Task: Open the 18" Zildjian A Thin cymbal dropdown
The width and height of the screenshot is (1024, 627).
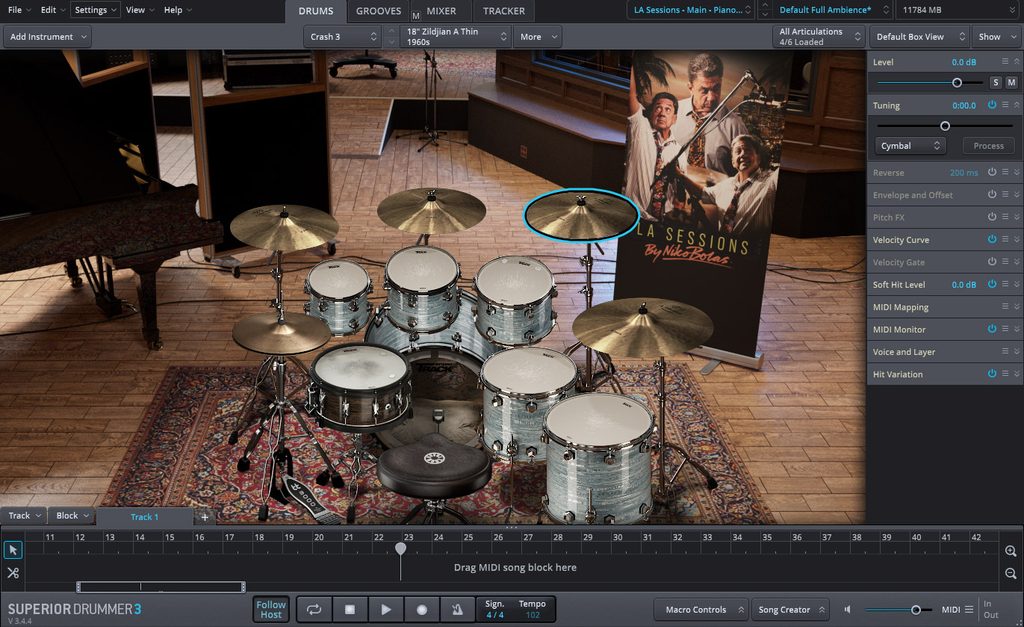Action: pos(456,37)
